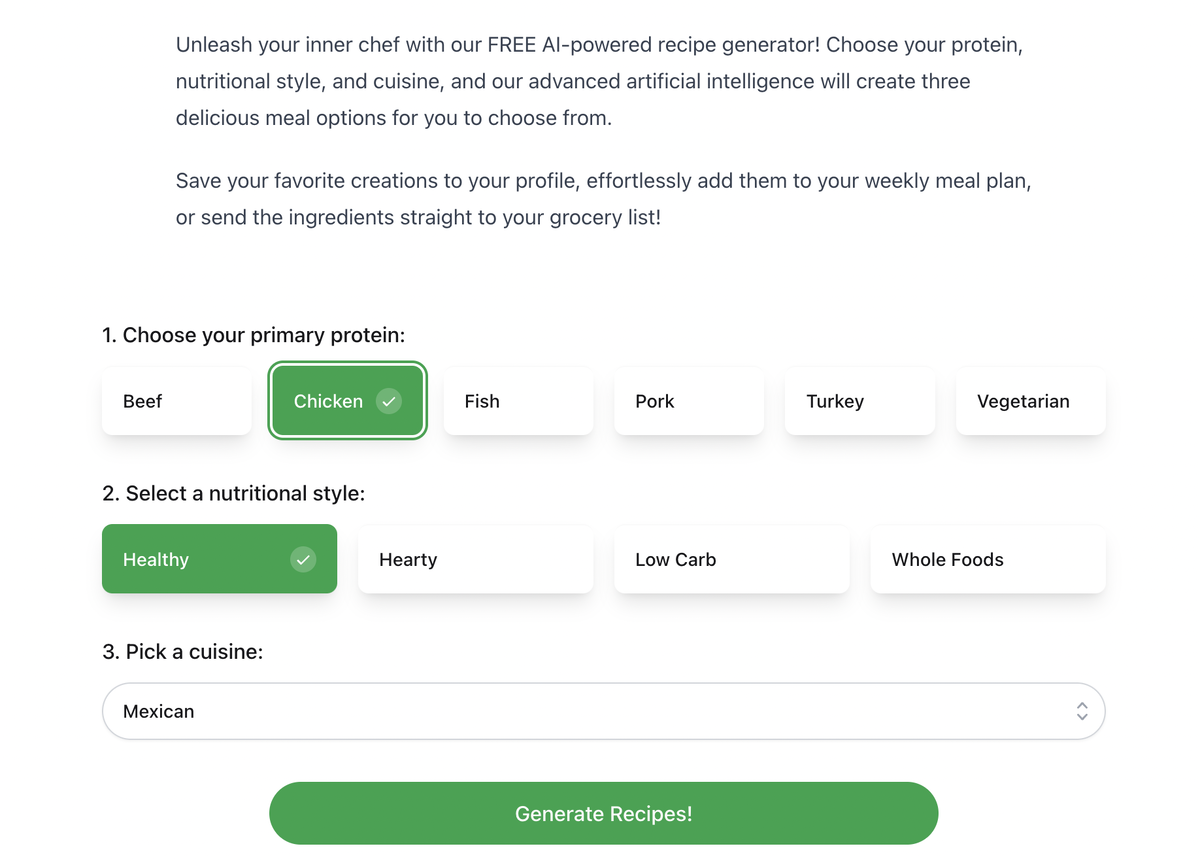The image size is (1200, 861).
Task: Click the "Unleash your inner chef" paragraph
Action: [x=598, y=81]
